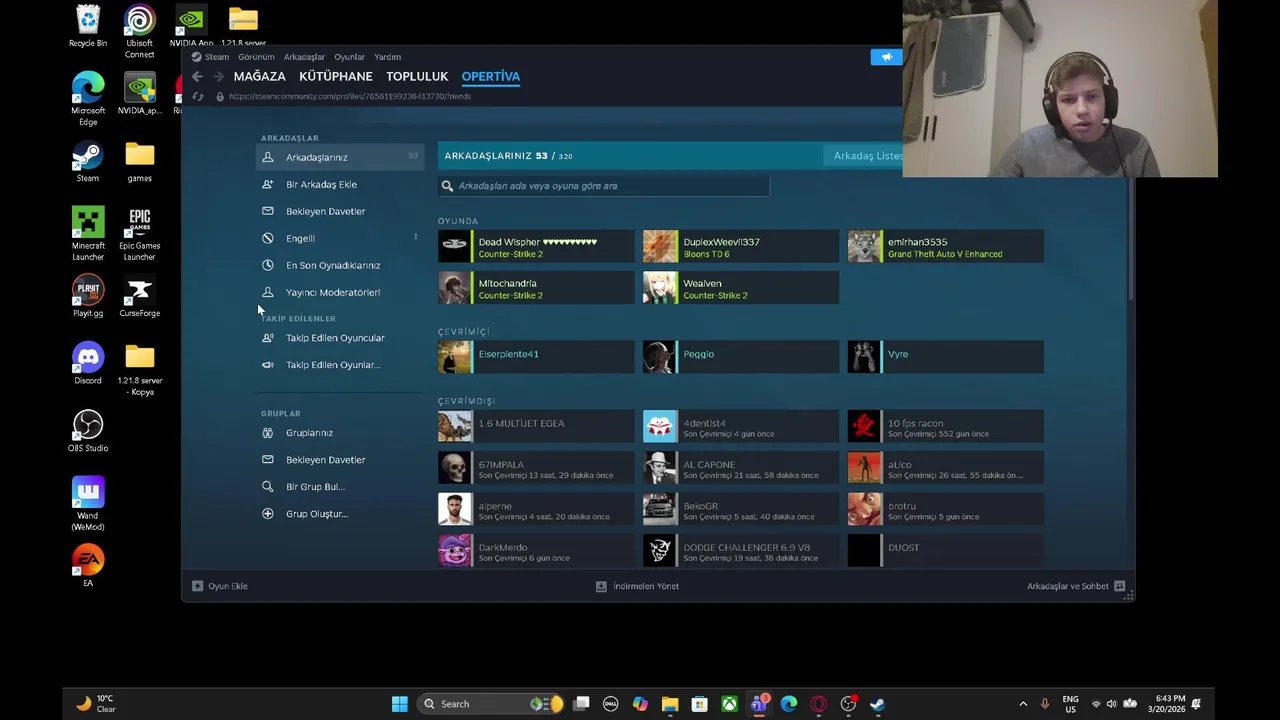
Task: Switch to the TOPLULUK tab
Action: 417,76
